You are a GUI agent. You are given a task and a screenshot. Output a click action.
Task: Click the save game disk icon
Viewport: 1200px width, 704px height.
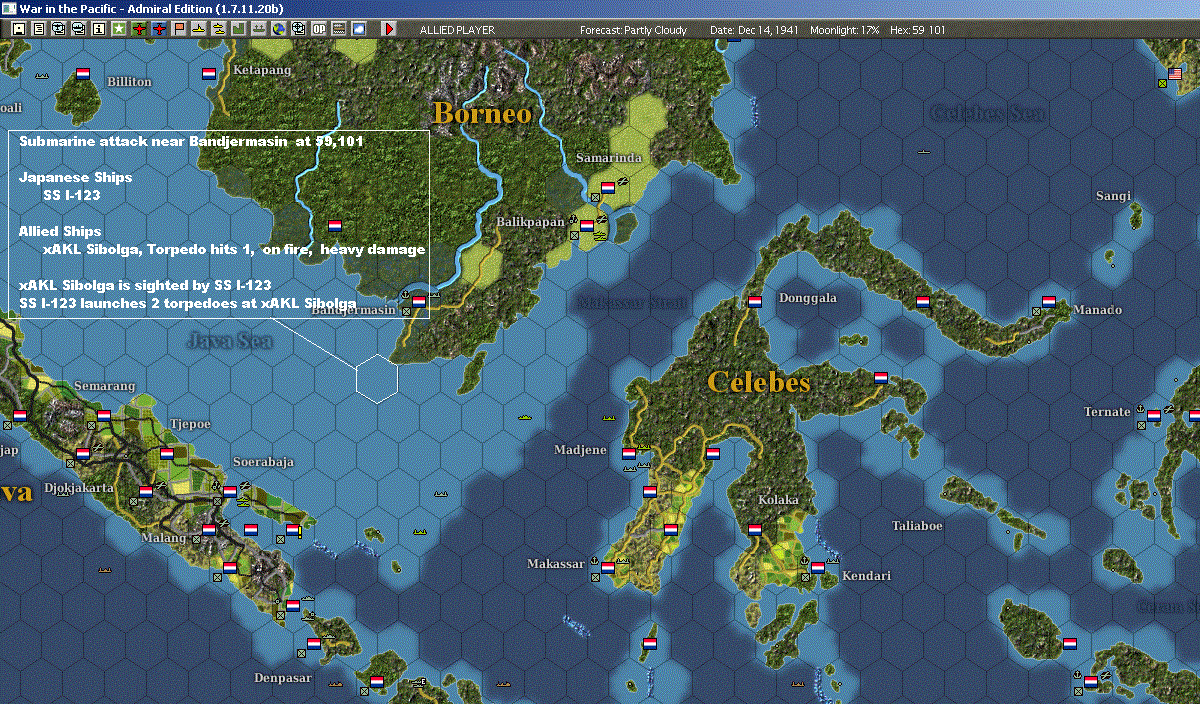(x=19, y=29)
